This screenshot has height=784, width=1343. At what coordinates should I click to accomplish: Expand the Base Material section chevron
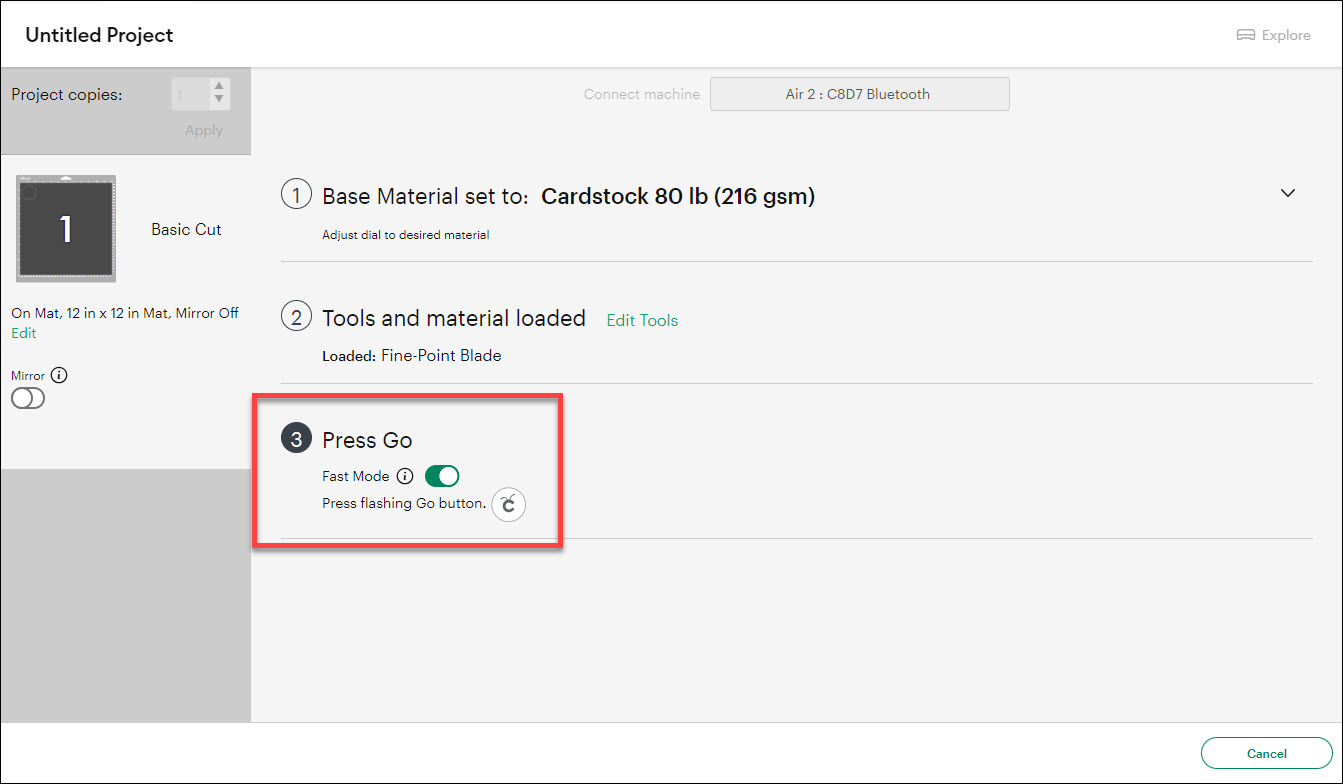pyautogui.click(x=1288, y=193)
